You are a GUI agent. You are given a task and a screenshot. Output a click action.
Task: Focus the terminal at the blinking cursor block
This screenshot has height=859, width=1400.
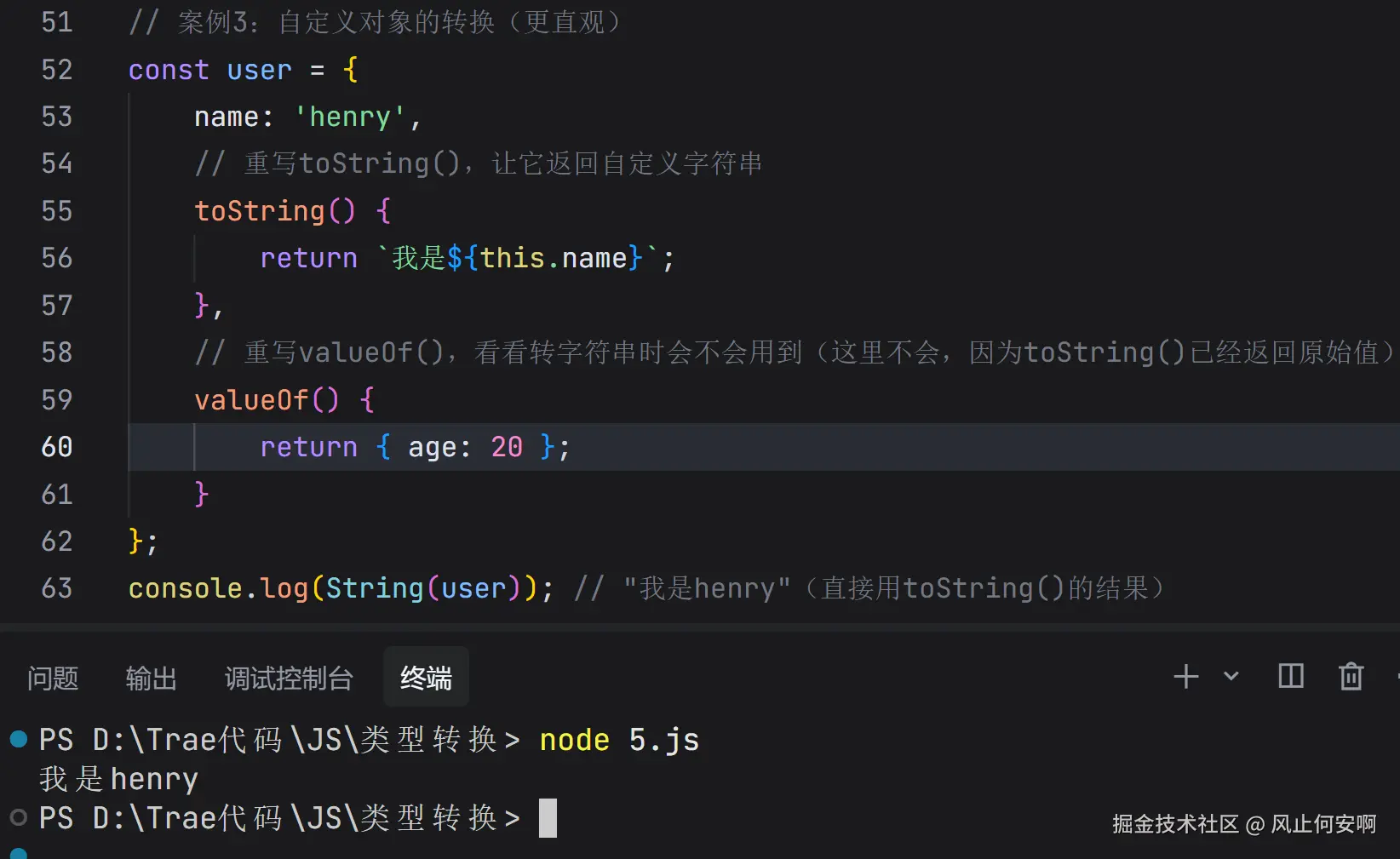pyautogui.click(x=548, y=817)
